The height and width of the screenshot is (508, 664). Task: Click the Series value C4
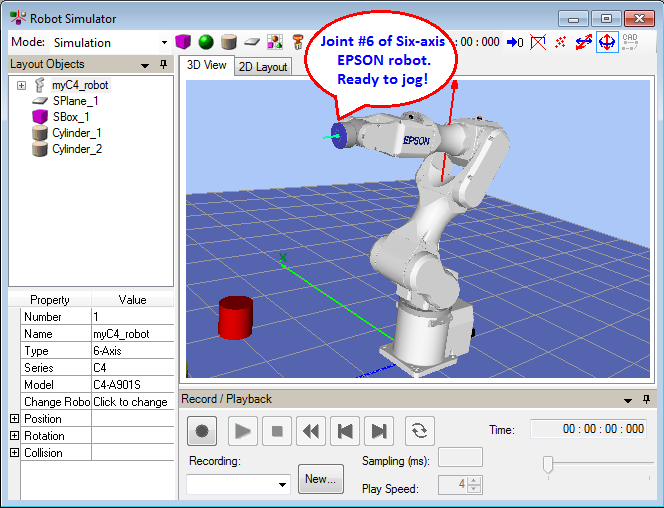coord(133,368)
